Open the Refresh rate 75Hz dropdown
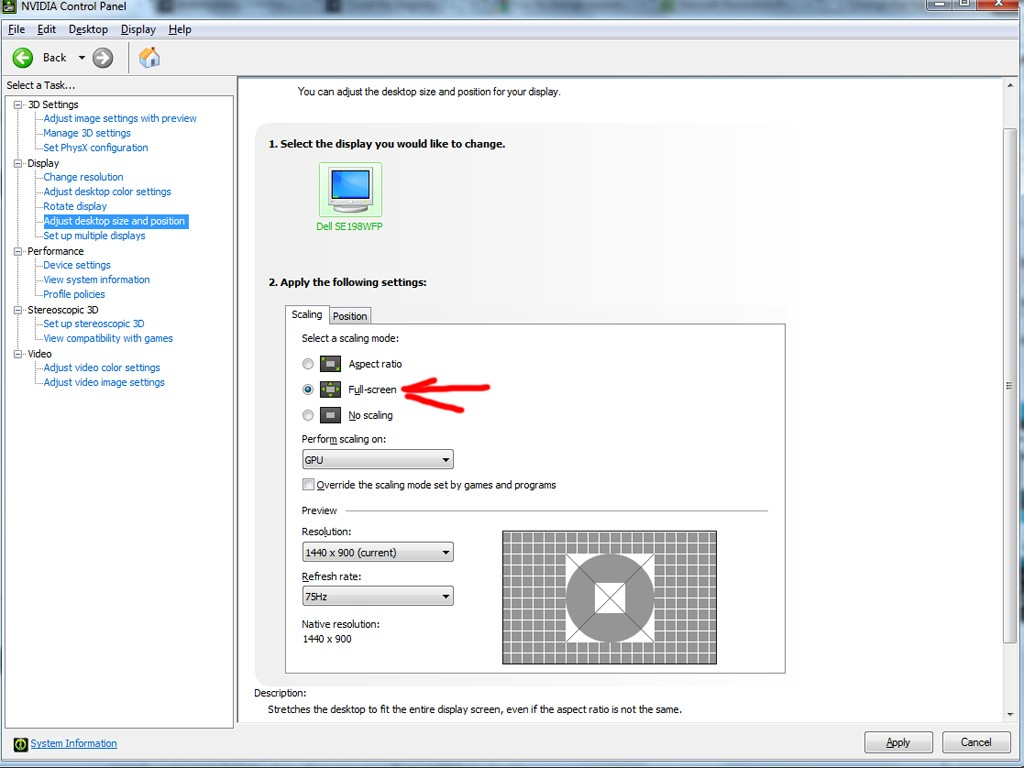Image resolution: width=1024 pixels, height=768 pixels. pos(377,596)
